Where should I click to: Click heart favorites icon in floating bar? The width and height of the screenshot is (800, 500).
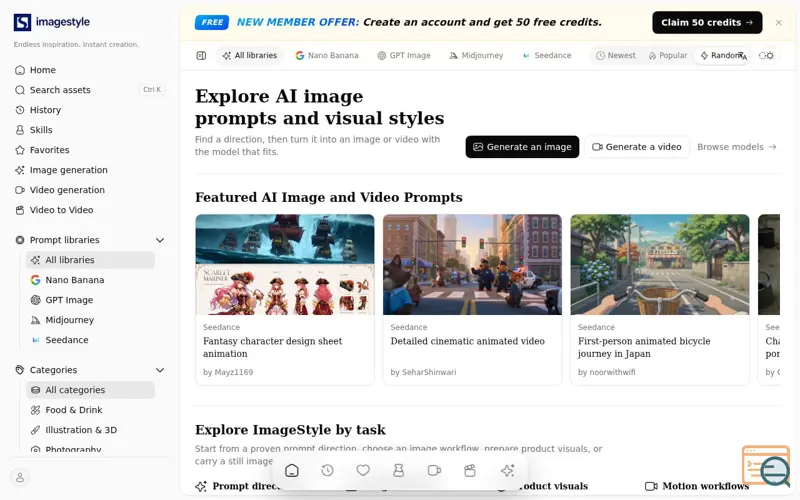click(x=363, y=470)
